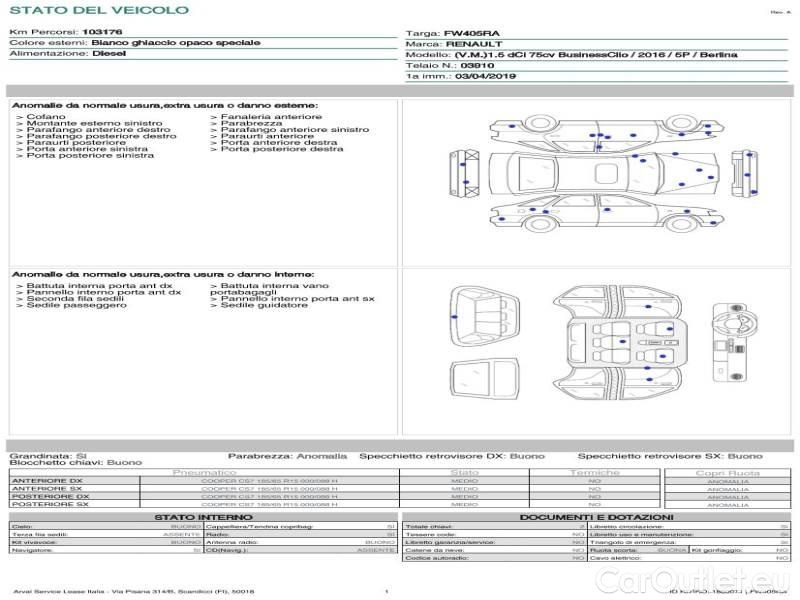Click the Arval Service Lease Italia footer address
Image resolution: width=800 pixels, height=600 pixels.
133,591
